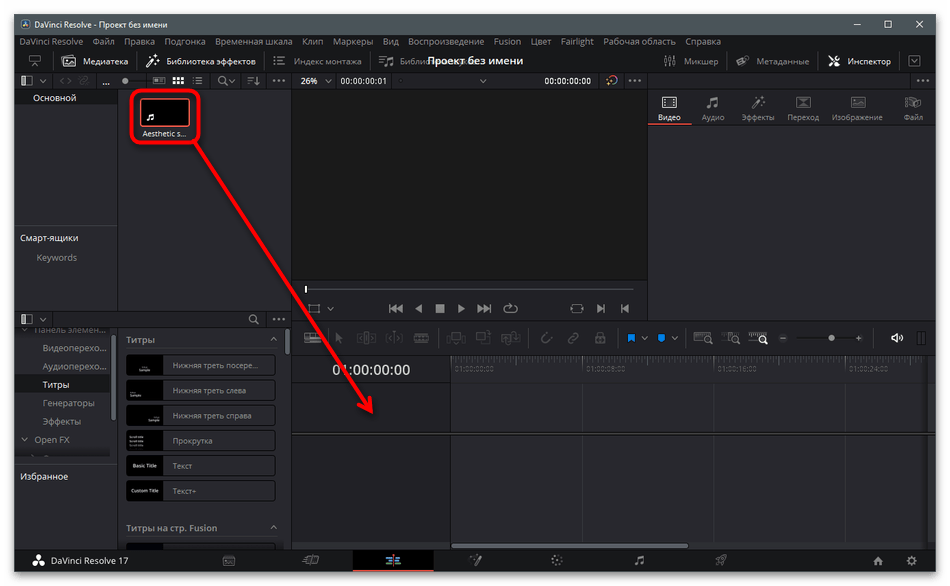This screenshot has width=950, height=586.
Task: Switch to the Fairlight page music note
Action: click(639, 561)
